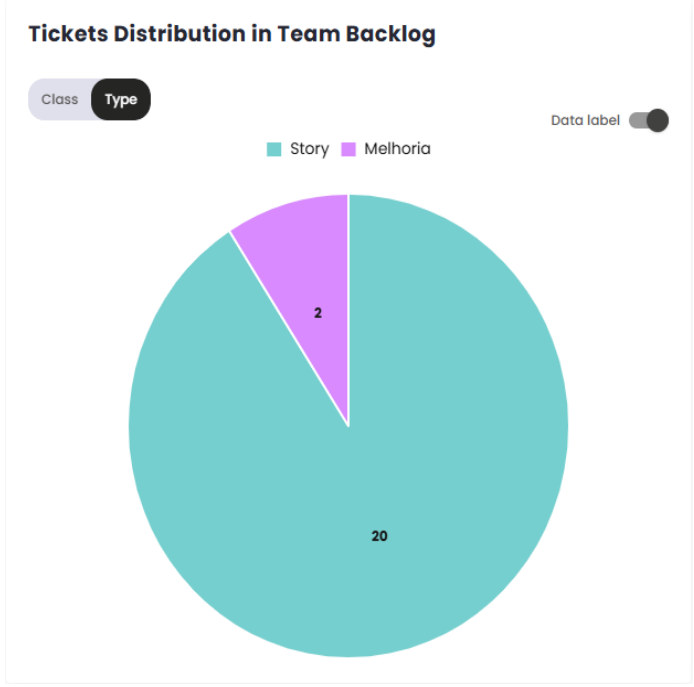Click the teal Story legend swatch
Viewport: 694px width, 687px height.
274,150
